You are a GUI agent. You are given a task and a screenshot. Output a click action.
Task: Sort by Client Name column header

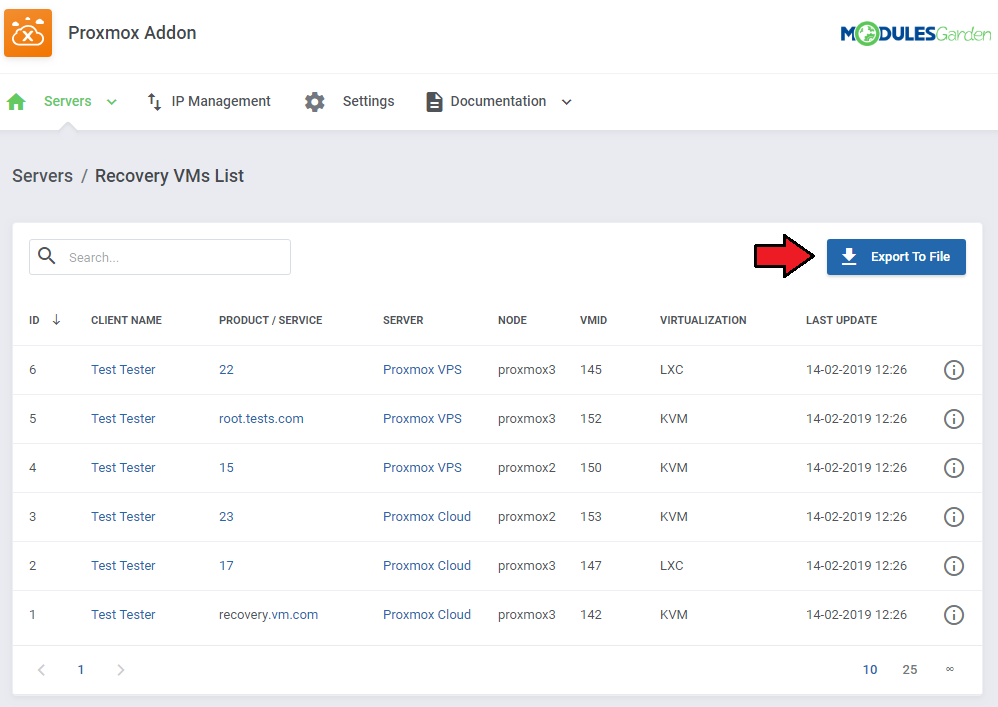pos(126,320)
